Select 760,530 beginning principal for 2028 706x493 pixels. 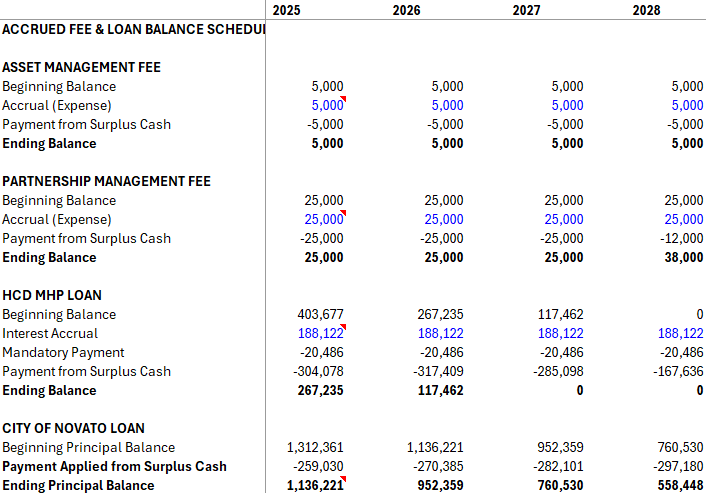tap(680, 447)
